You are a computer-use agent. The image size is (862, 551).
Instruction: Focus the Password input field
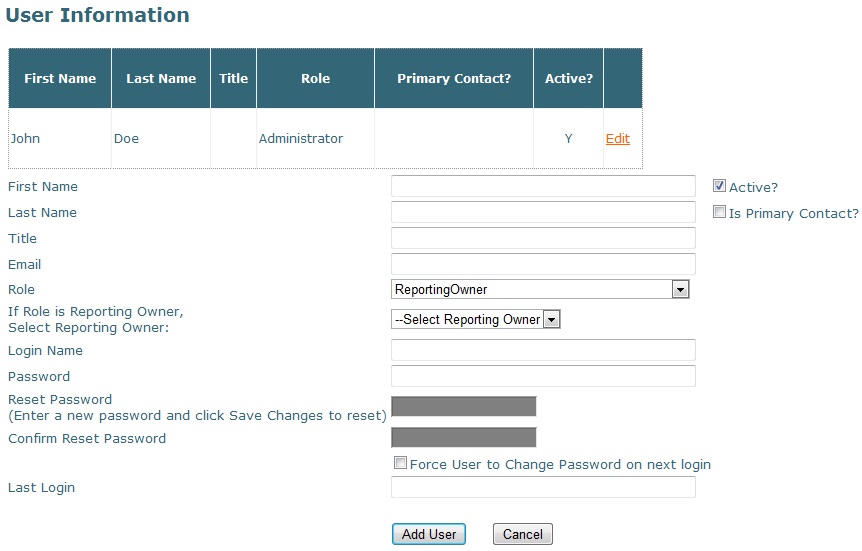[x=543, y=376]
